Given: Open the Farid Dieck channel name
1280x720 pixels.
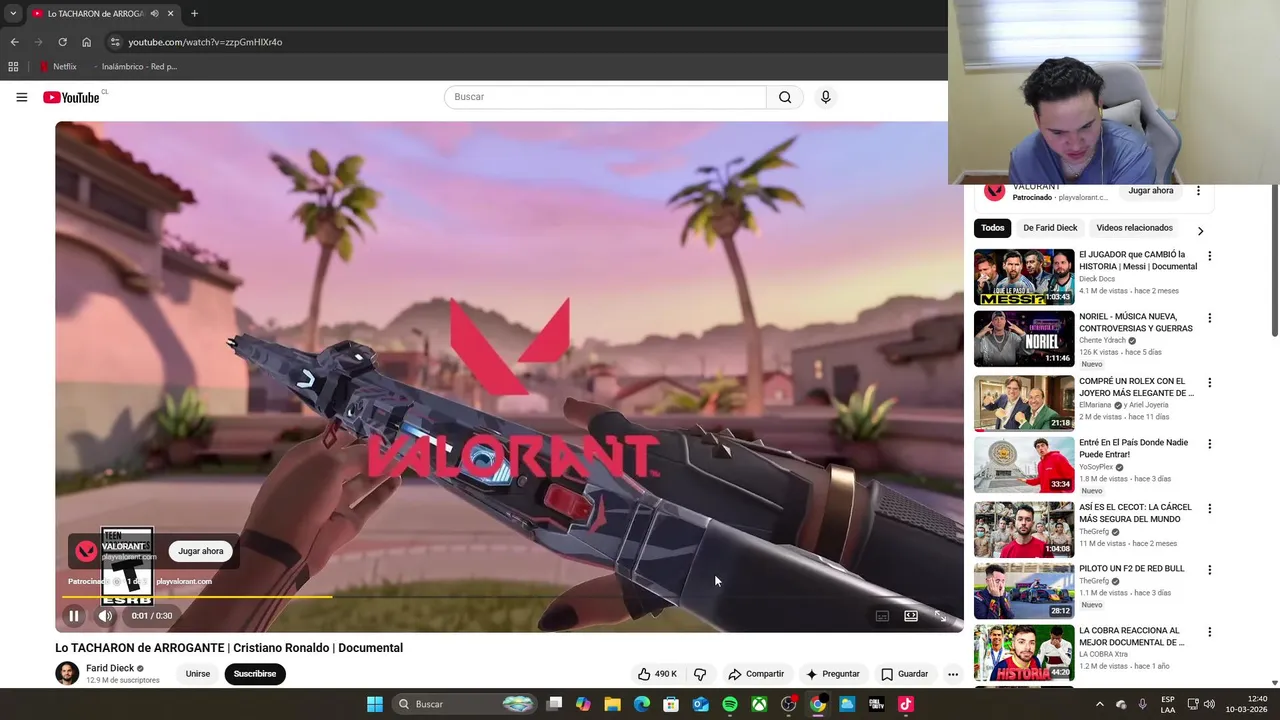Looking at the screenshot, I should (110, 668).
